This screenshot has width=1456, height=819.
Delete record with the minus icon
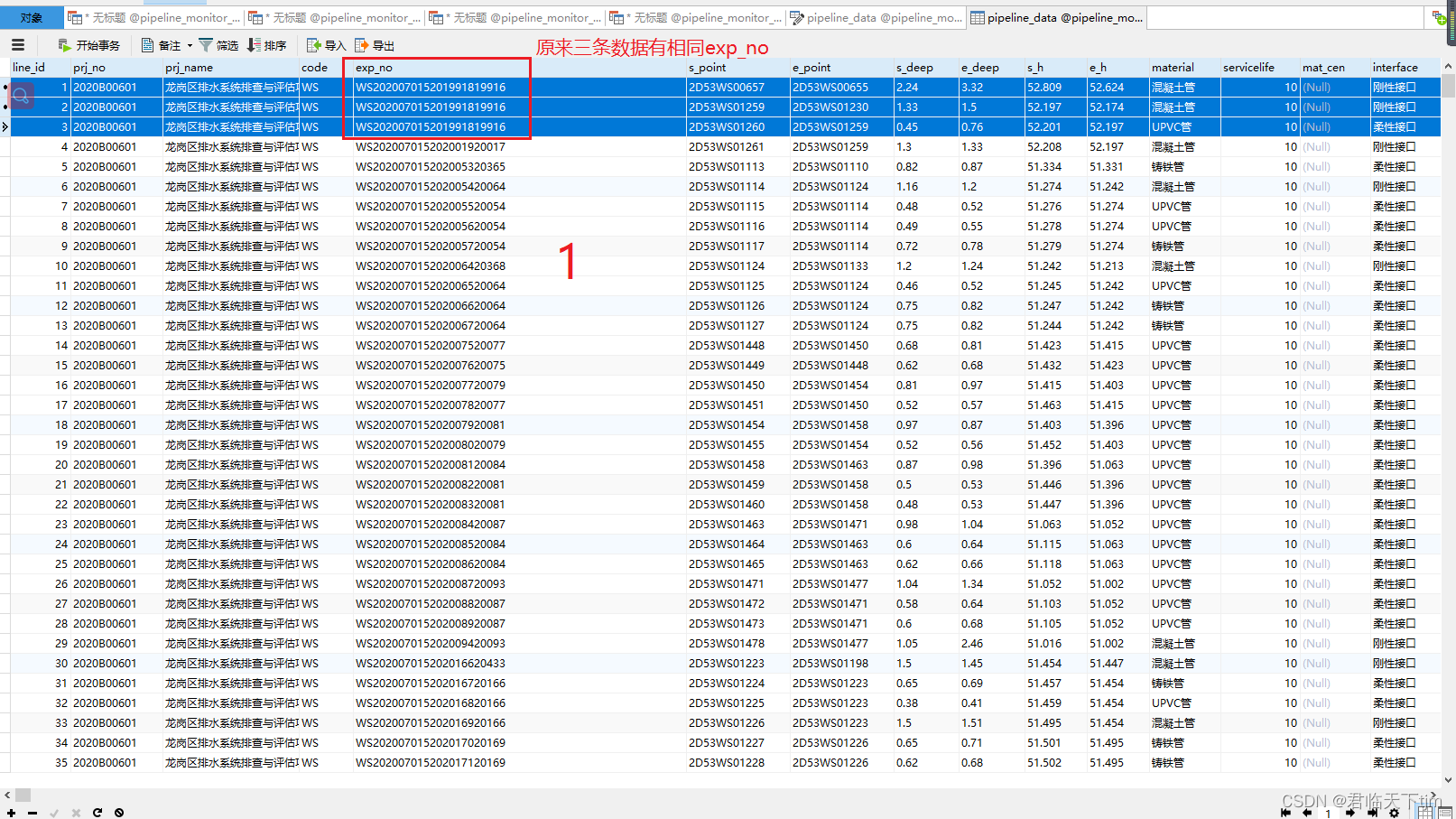pyautogui.click(x=32, y=813)
